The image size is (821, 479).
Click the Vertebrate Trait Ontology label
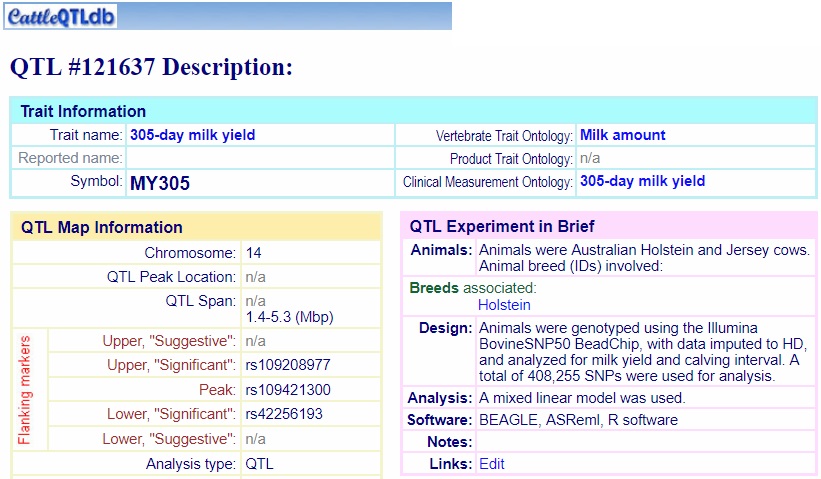504,136
